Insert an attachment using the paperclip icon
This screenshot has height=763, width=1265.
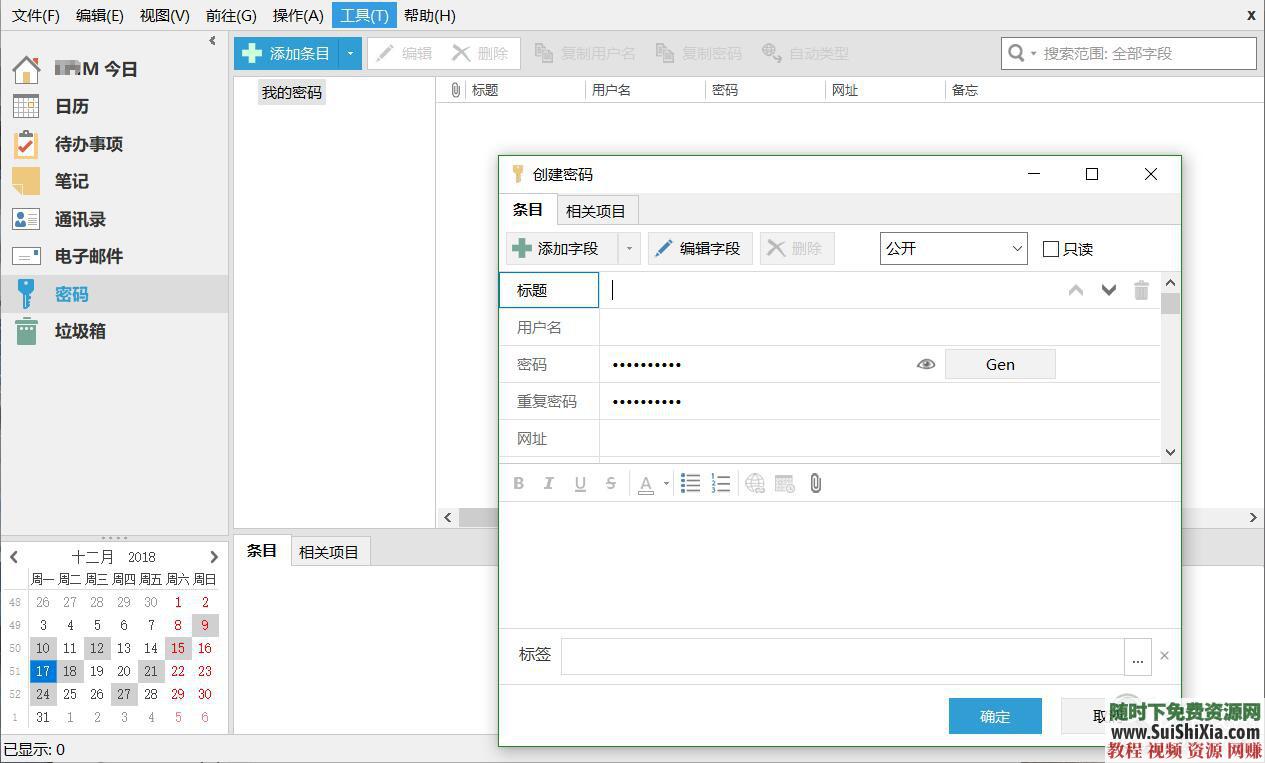[x=816, y=483]
